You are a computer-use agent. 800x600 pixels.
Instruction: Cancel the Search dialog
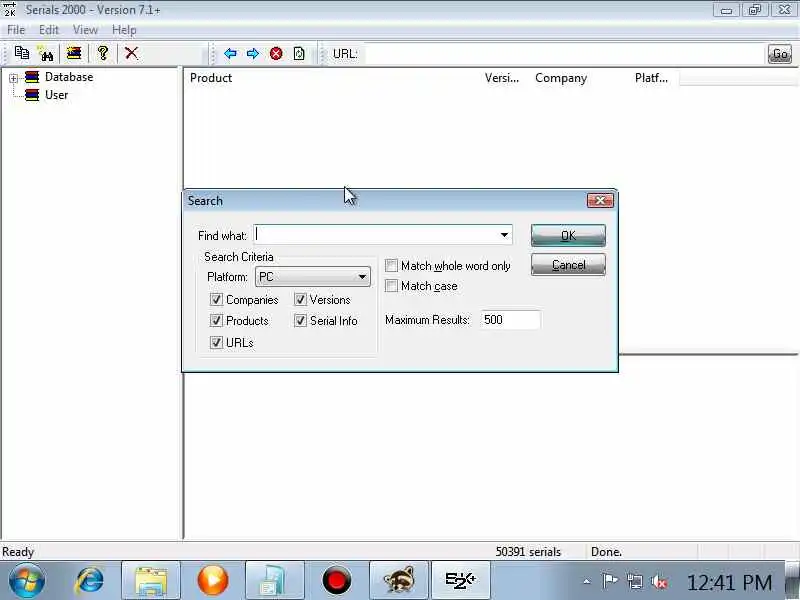tap(568, 265)
